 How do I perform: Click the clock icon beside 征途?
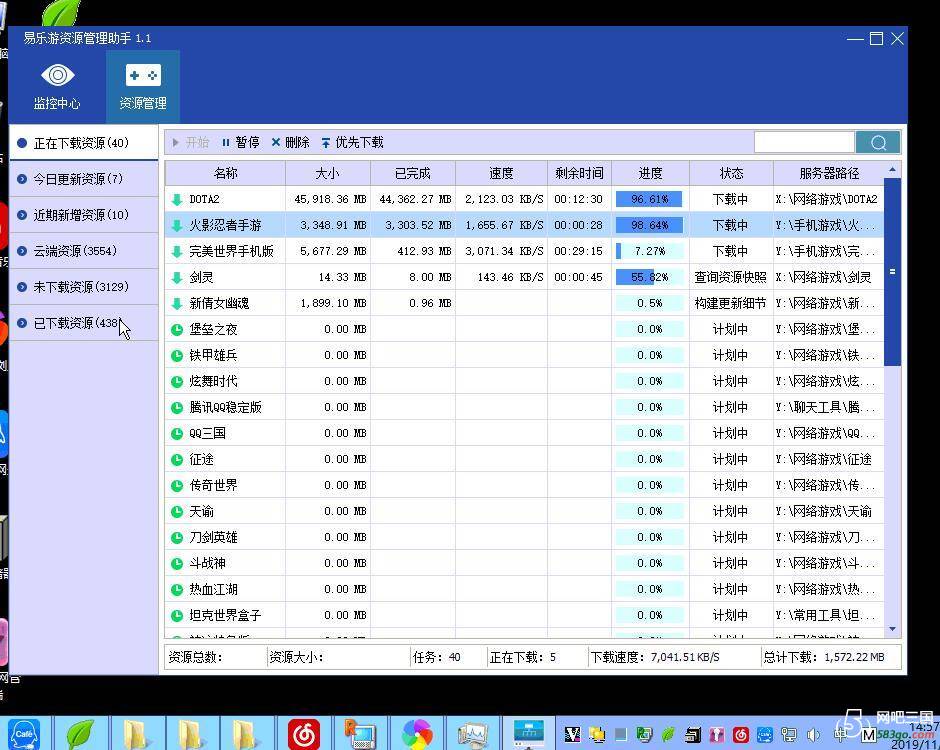(177, 460)
